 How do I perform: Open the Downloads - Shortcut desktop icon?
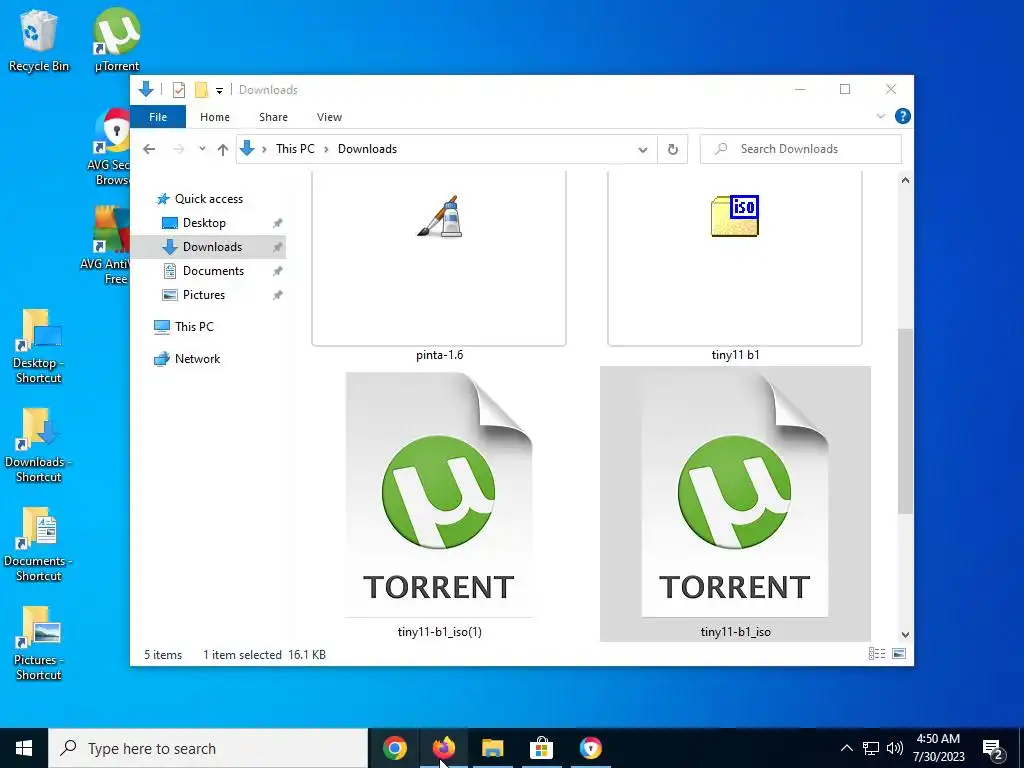click(x=38, y=445)
